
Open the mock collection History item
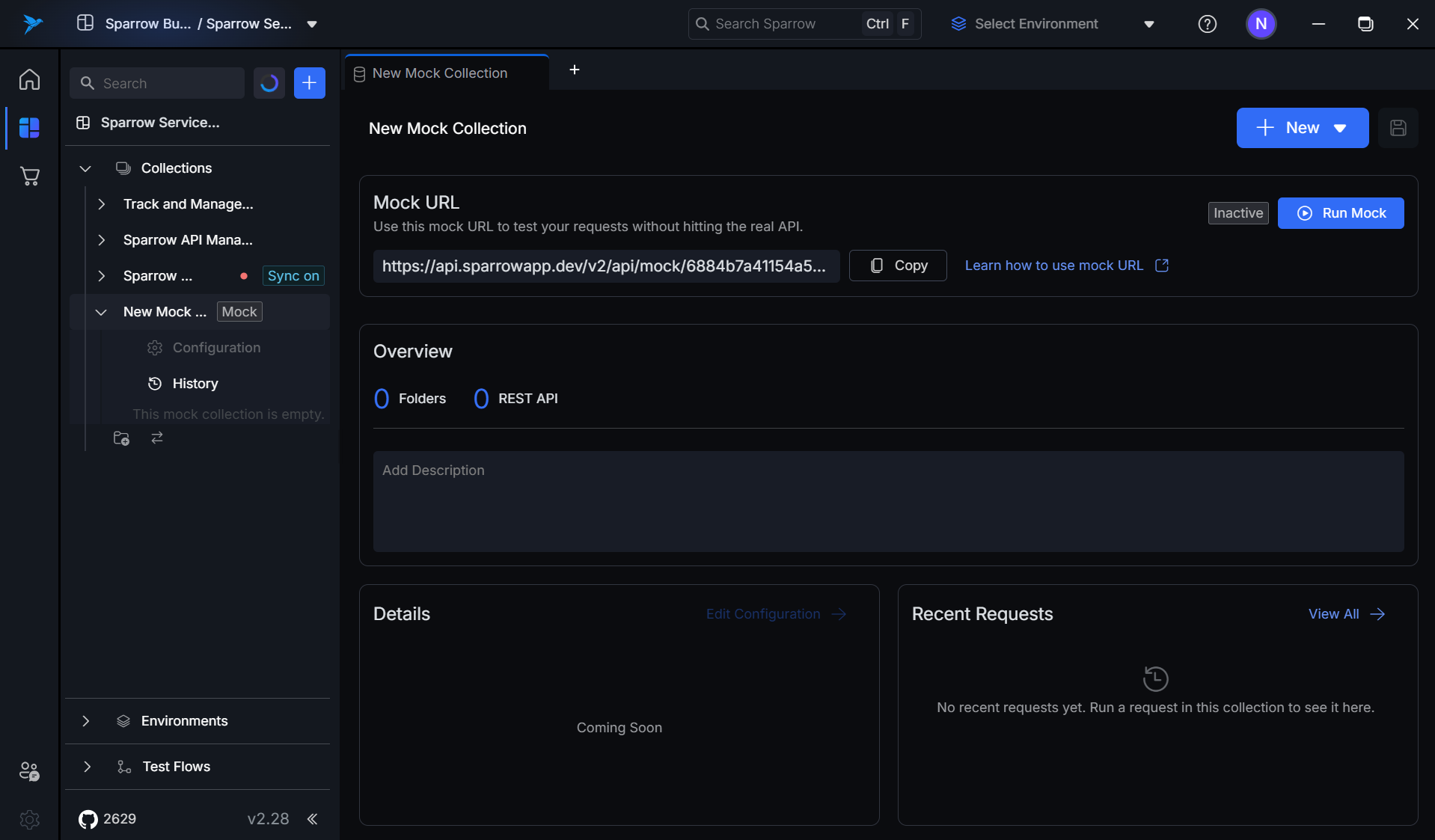(195, 384)
